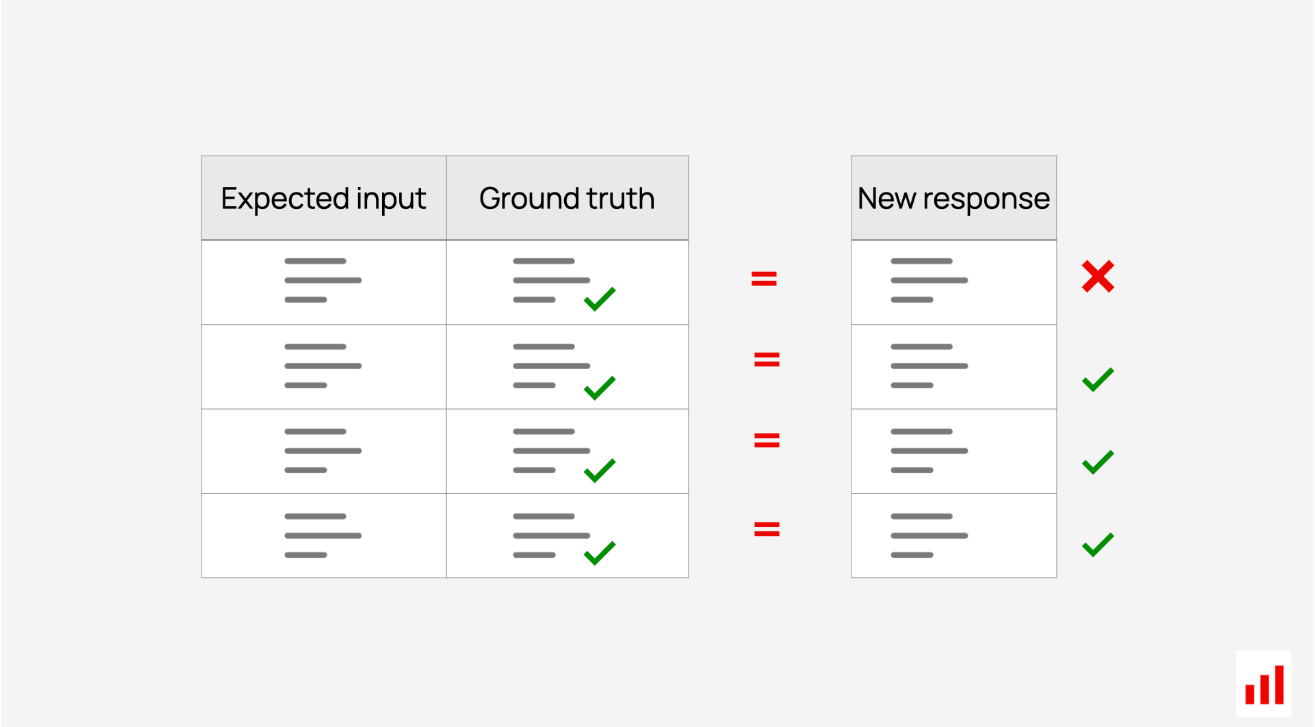
Task: Click green checkmark beside second New response row
Action: 1098,379
